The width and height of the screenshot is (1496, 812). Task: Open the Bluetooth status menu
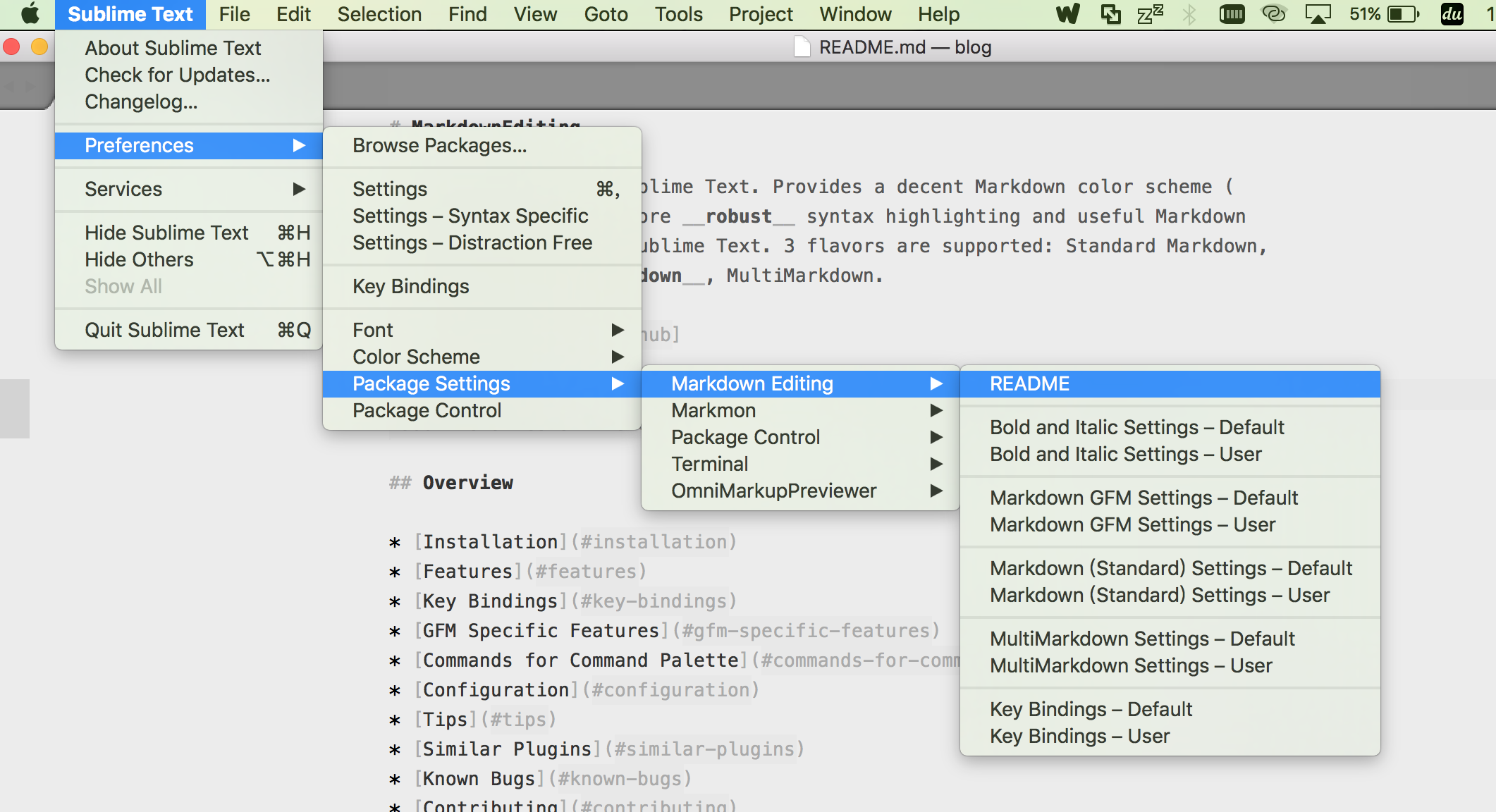click(x=1190, y=14)
